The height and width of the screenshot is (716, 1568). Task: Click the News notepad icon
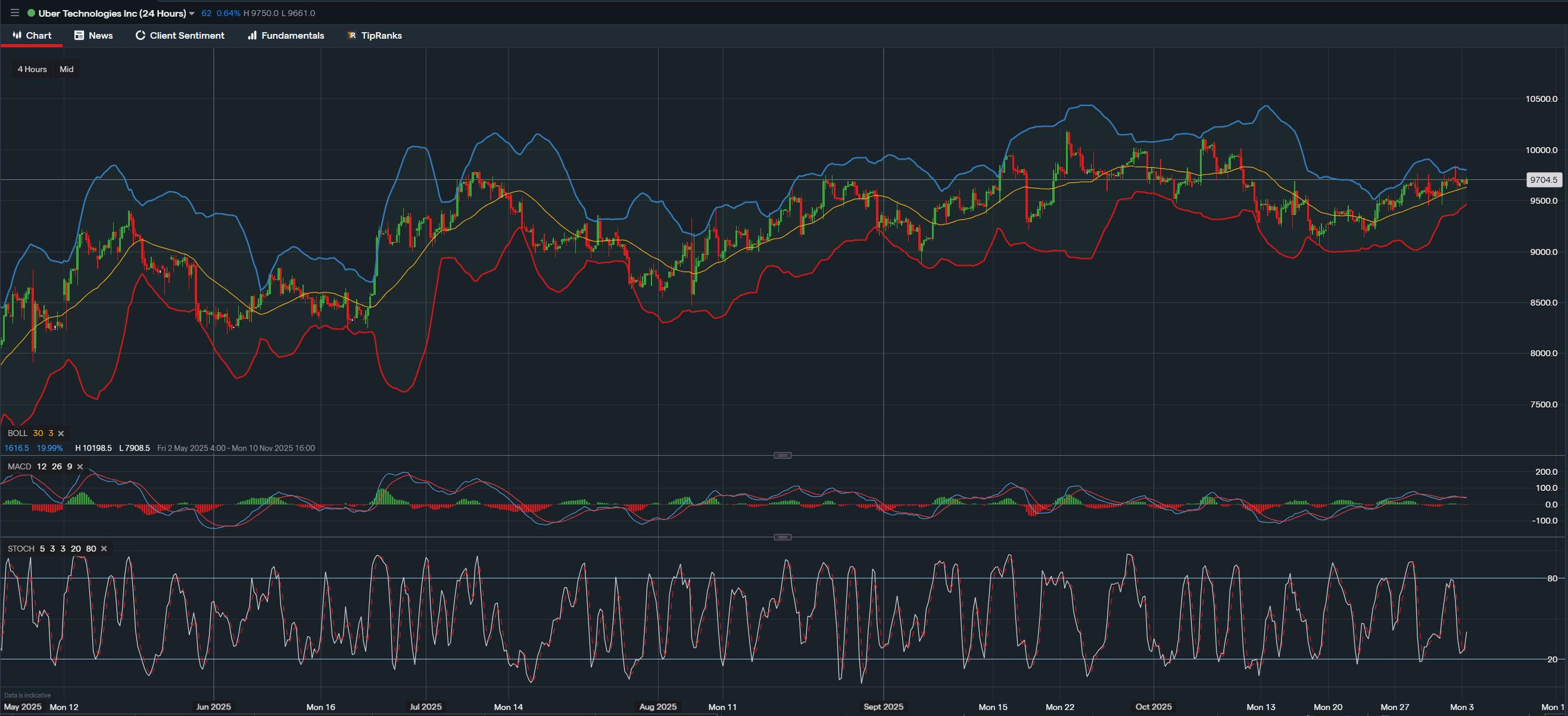pyautogui.click(x=79, y=35)
